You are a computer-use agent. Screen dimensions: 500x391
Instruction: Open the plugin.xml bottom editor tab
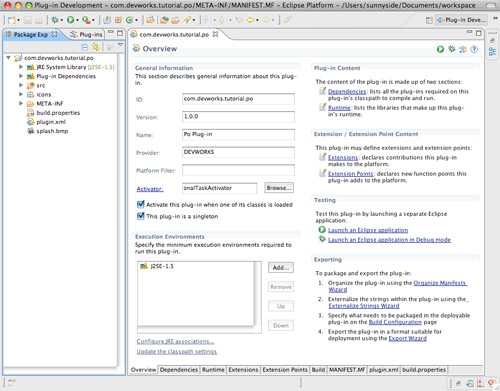(384, 370)
